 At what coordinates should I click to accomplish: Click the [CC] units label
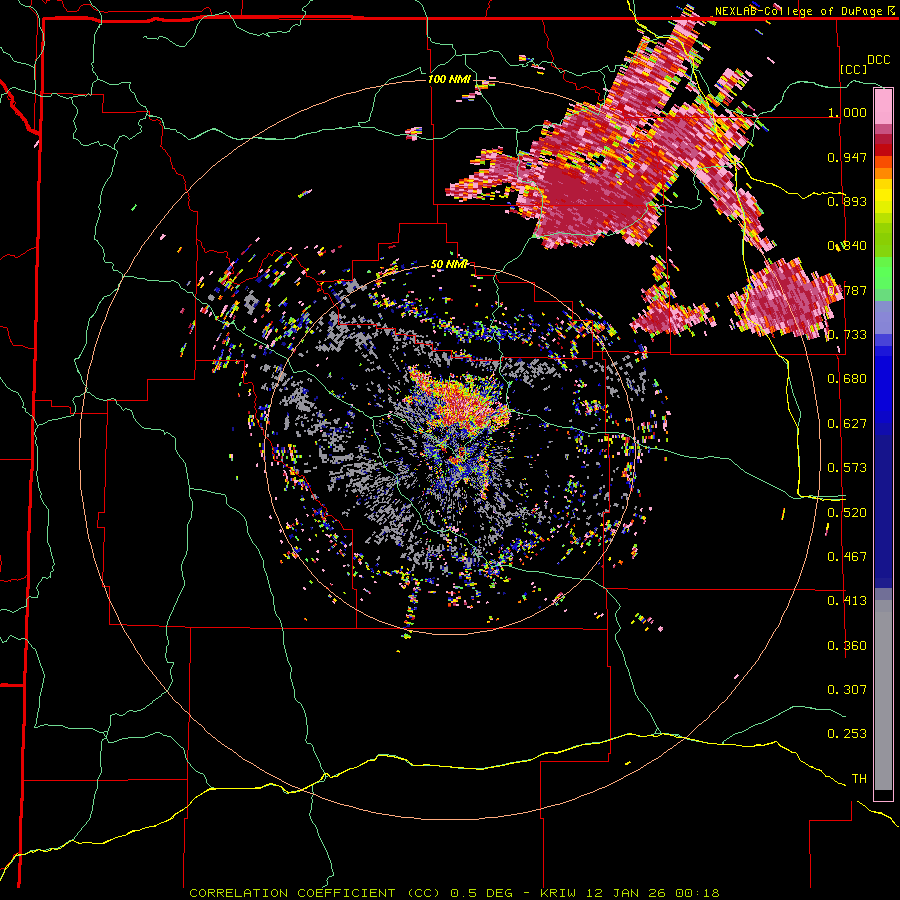tap(854, 69)
